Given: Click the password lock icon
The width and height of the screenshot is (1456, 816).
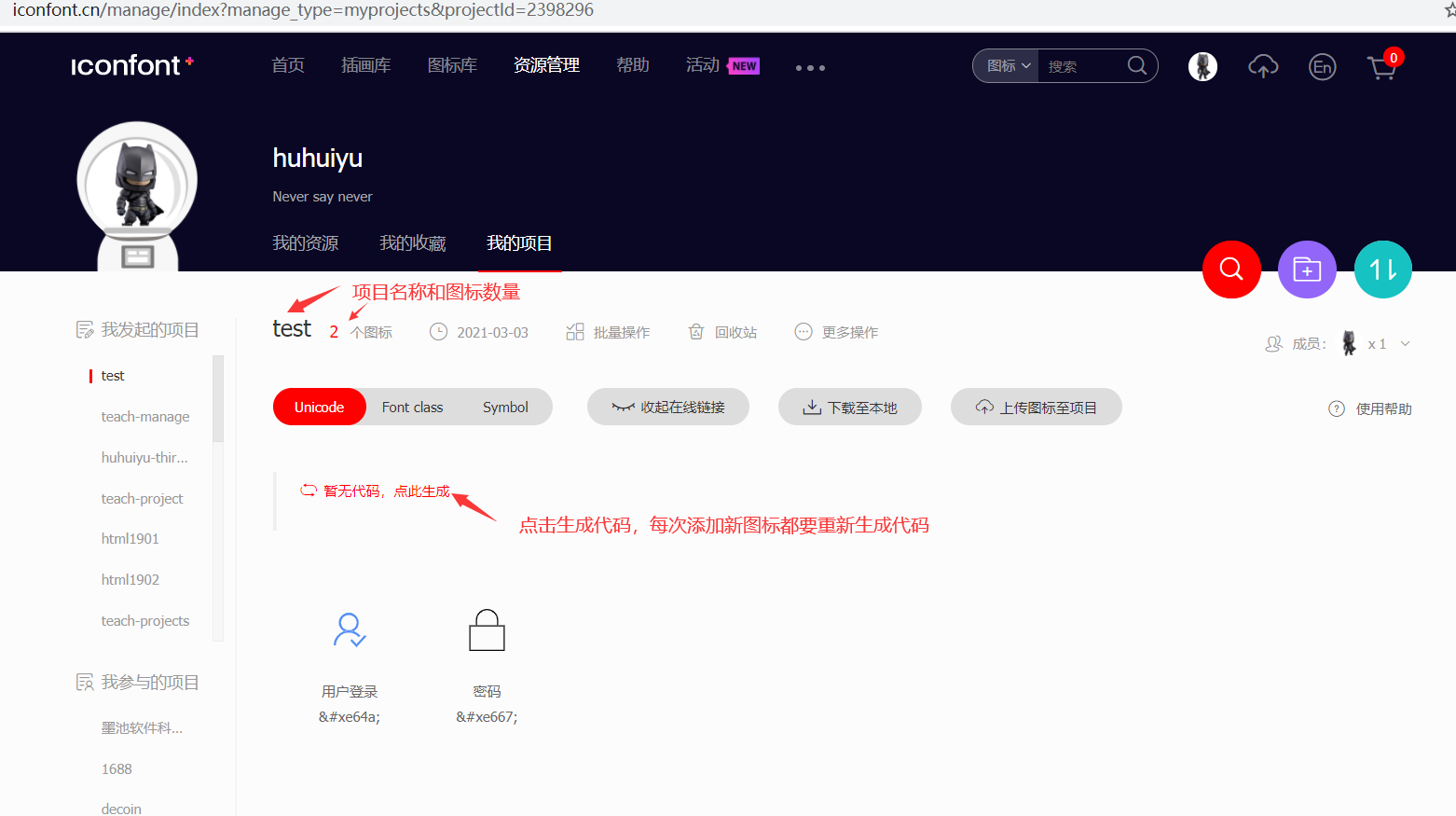Looking at the screenshot, I should [487, 630].
